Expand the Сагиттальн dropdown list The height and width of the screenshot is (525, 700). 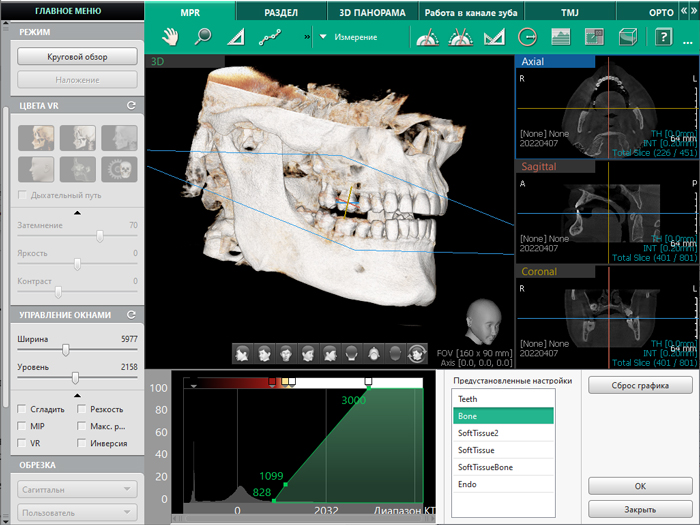[x=77, y=489]
